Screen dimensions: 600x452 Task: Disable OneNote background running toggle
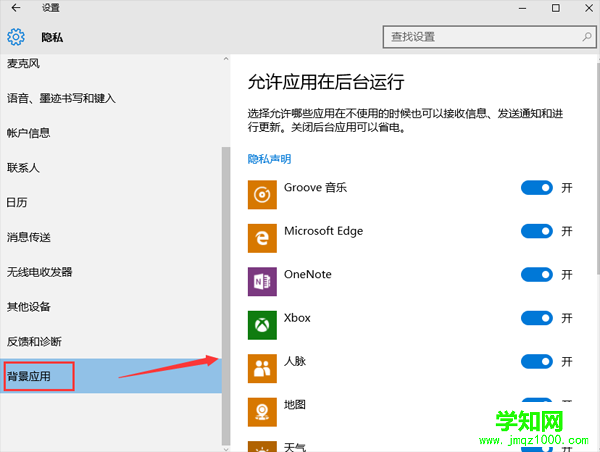536,274
